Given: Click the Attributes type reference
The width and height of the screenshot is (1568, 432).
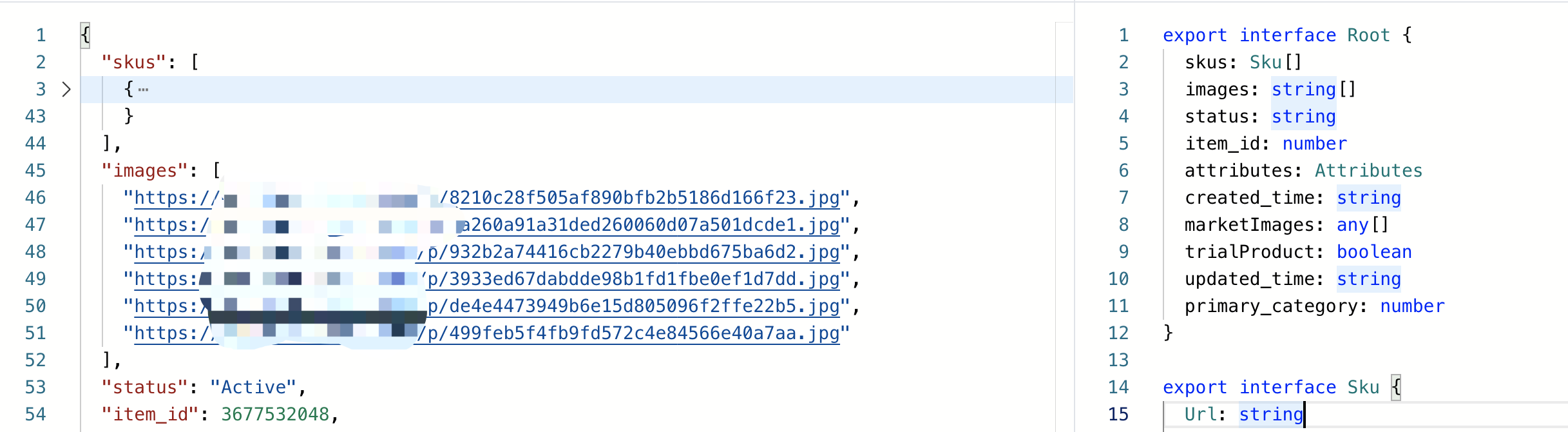Looking at the screenshot, I should coord(1368,171).
